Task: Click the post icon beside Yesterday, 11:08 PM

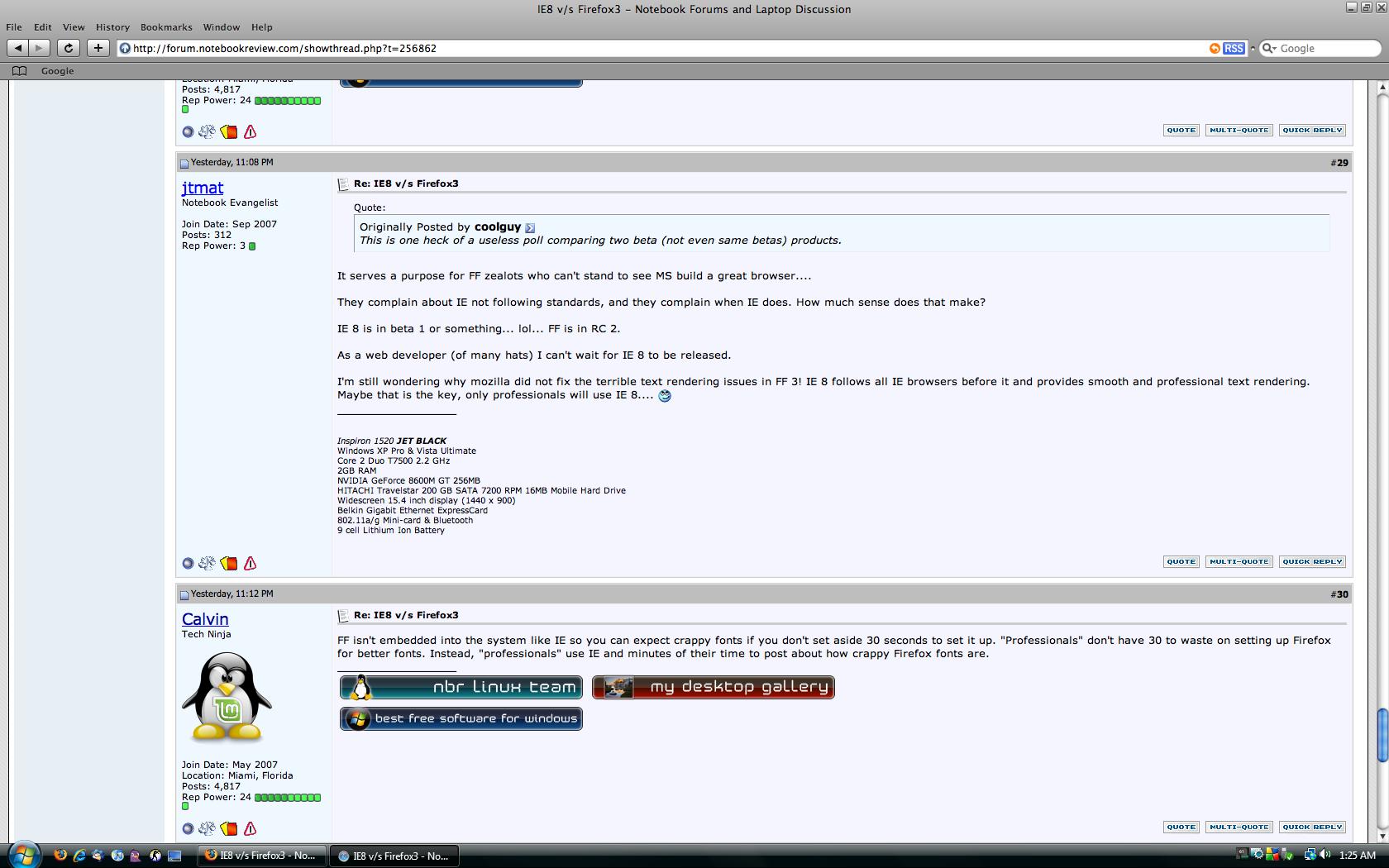Action: pyautogui.click(x=184, y=163)
